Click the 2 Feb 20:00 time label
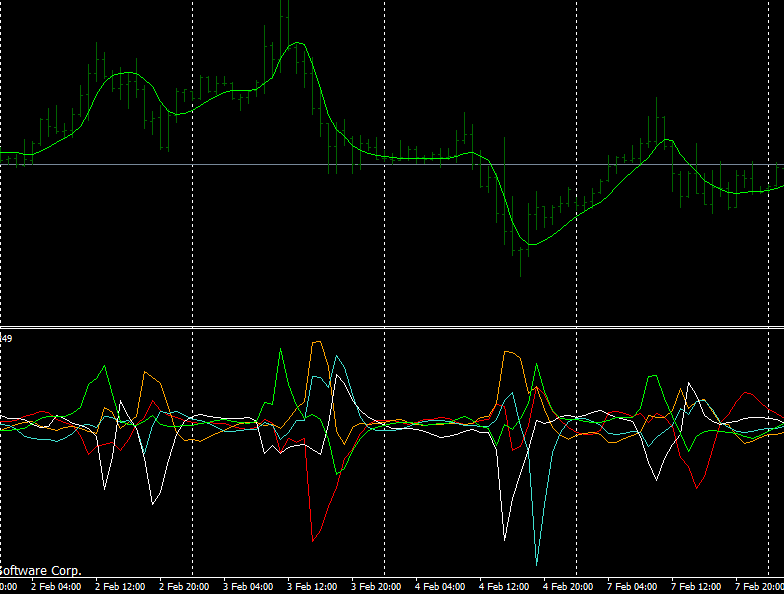Screen dimensions: 784x594 tap(184, 586)
